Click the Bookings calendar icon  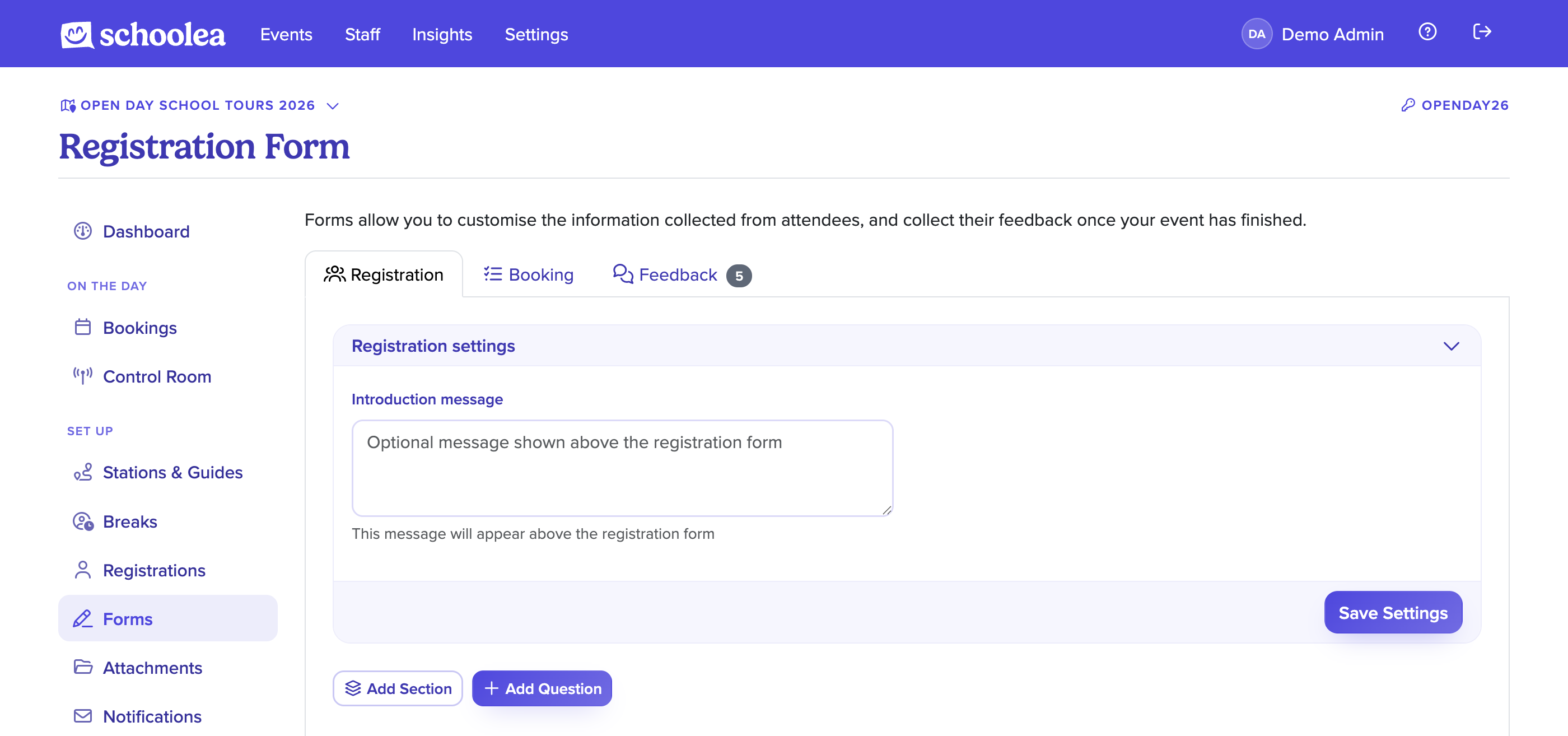tap(83, 328)
